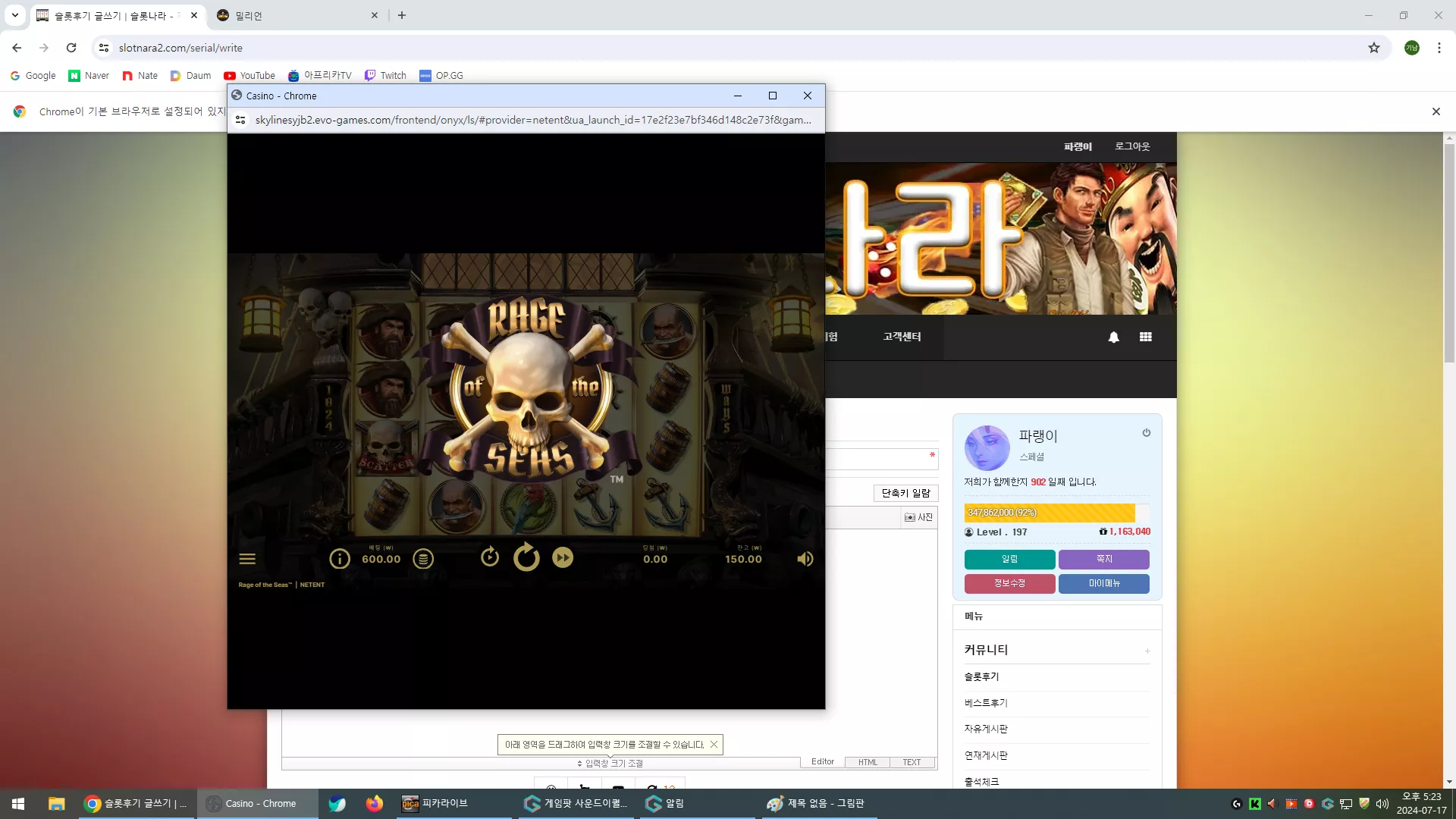Click the notification bell icon on the site
The image size is (1456, 819).
click(x=1113, y=337)
